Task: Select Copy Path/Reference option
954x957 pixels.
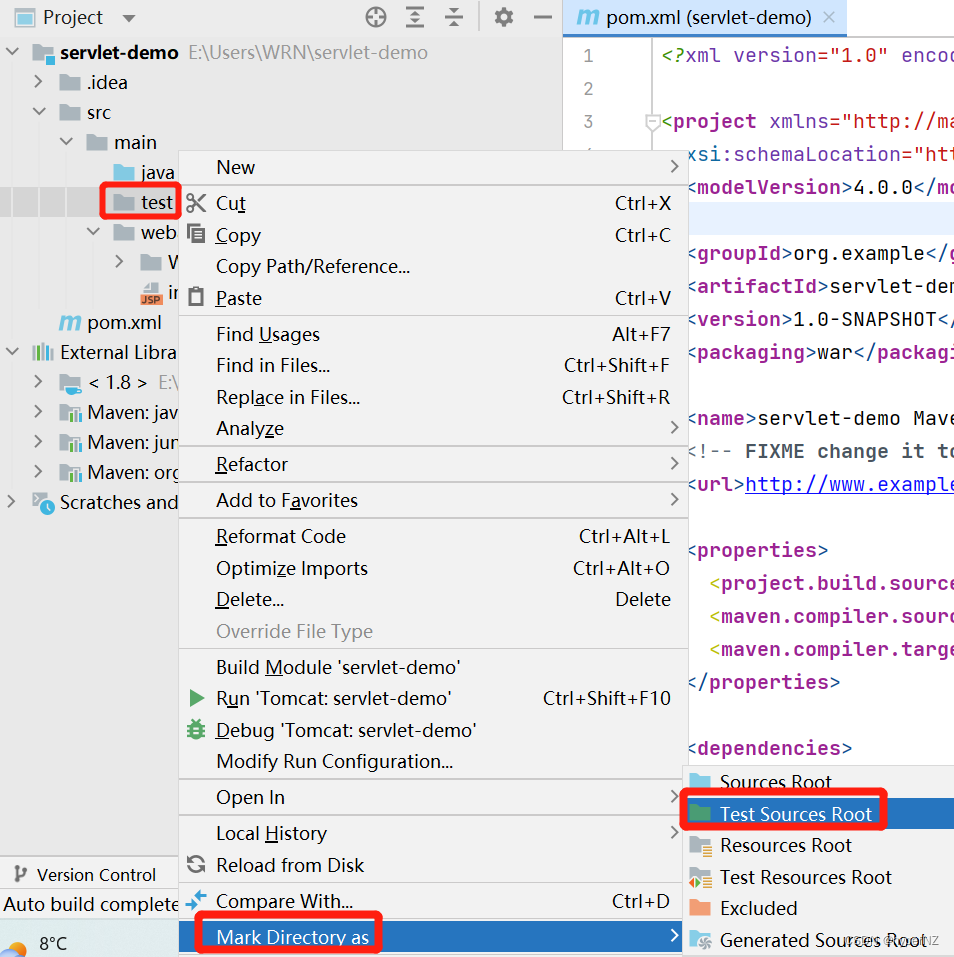Action: click(433, 267)
